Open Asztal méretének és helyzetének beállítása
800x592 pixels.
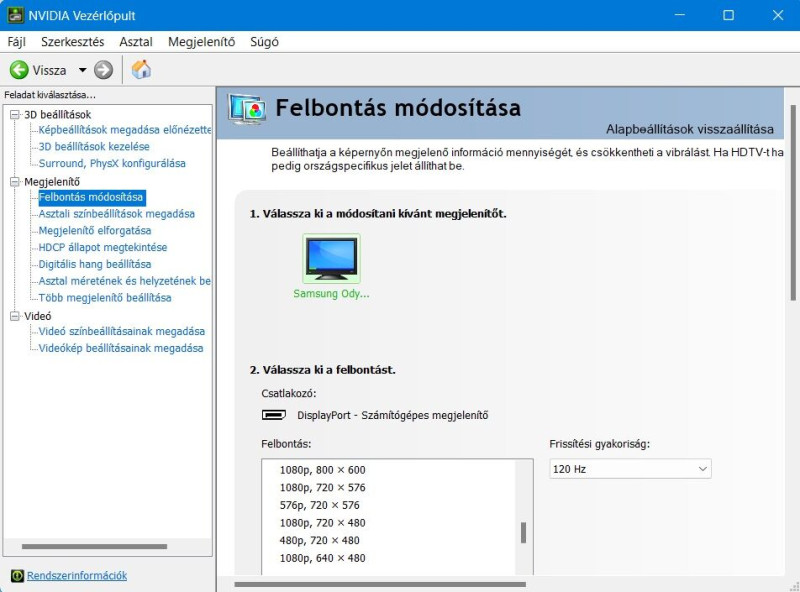[x=125, y=281]
